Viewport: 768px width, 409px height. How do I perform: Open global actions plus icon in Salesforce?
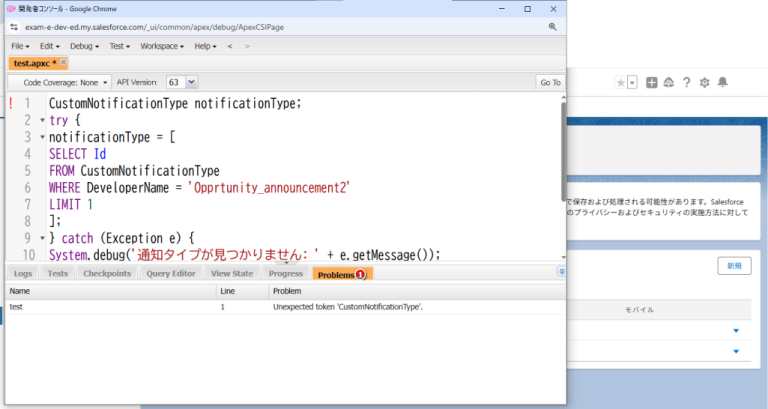[x=651, y=82]
